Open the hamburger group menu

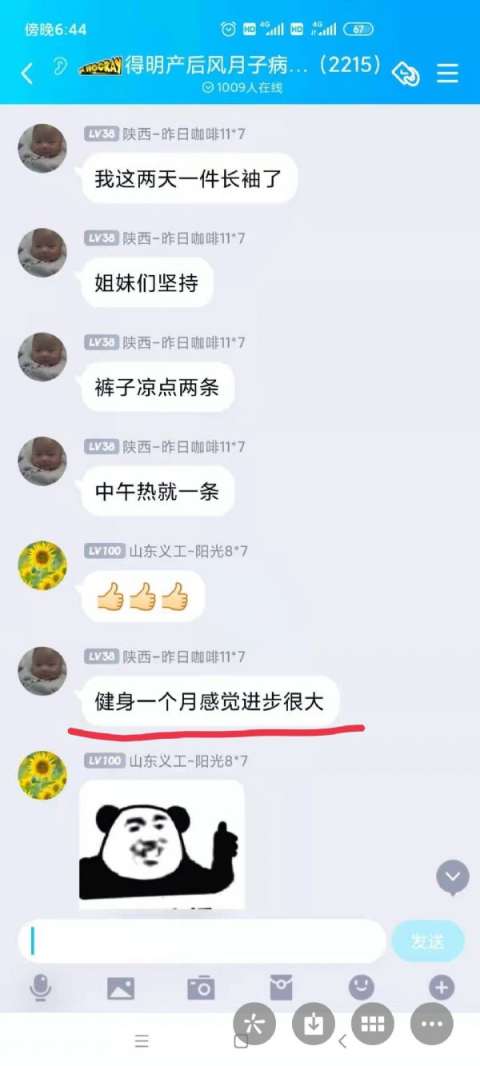pos(447,73)
